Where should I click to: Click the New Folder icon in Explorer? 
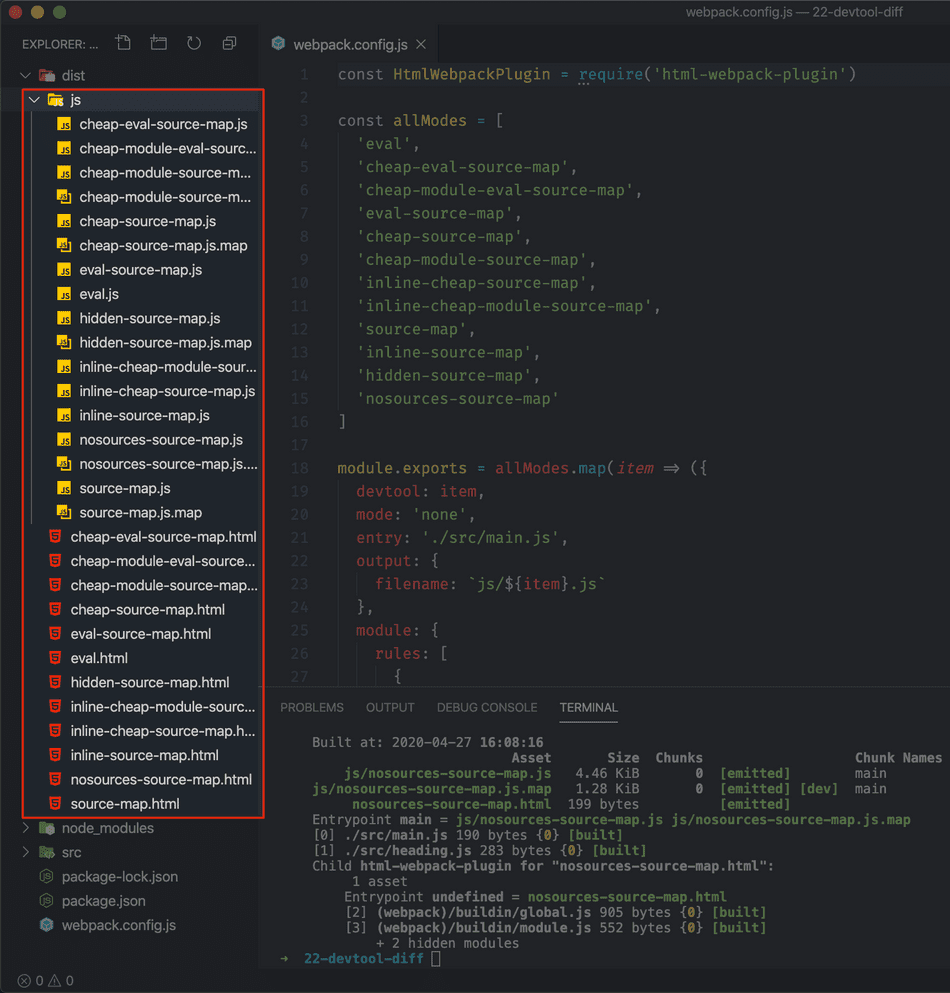(158, 43)
